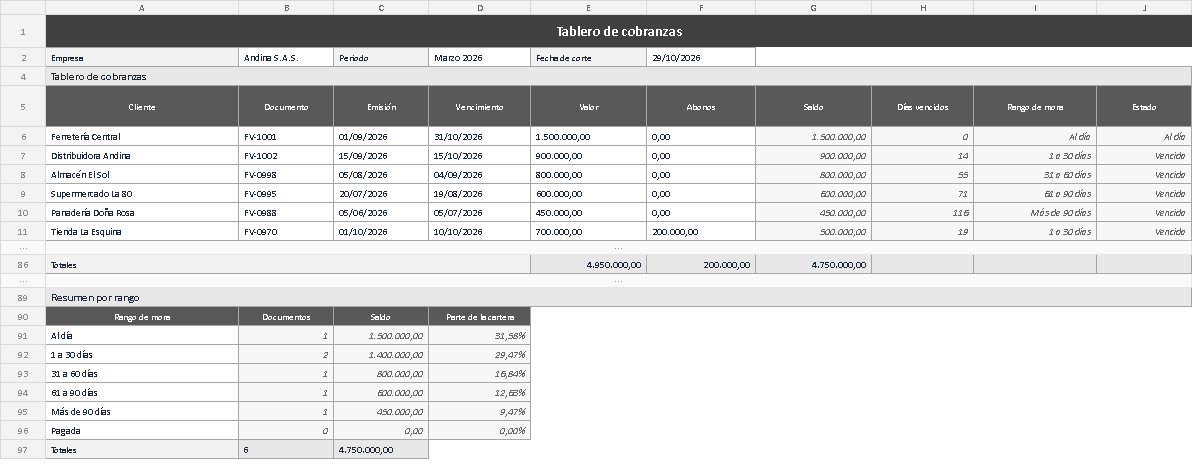Image resolution: width=1204 pixels, height=471 pixels.
Task: Click the 'Emisión' column heading
Action: pos(381,106)
